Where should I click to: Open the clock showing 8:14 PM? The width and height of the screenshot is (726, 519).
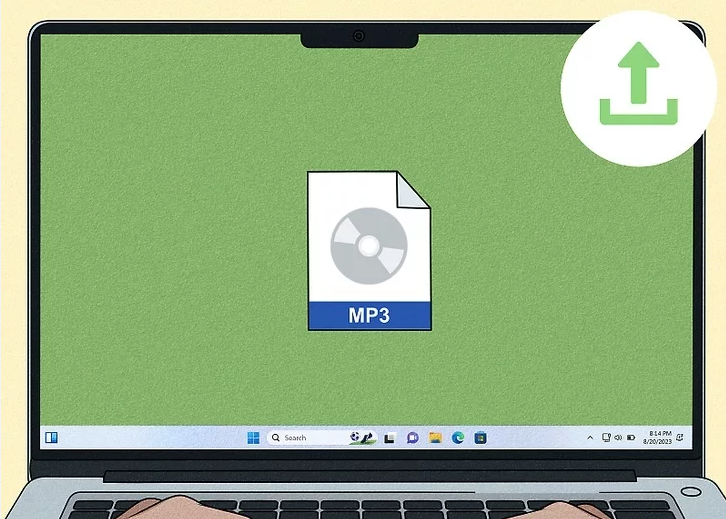coord(660,434)
